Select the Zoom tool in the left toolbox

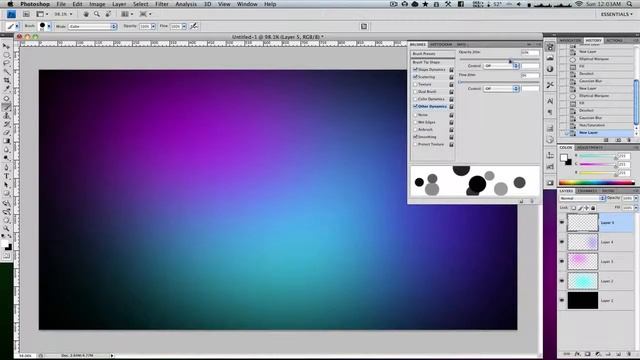click(x=7, y=229)
